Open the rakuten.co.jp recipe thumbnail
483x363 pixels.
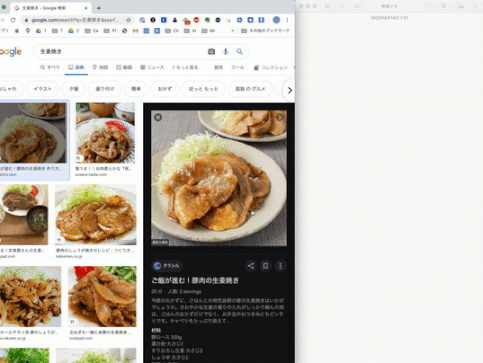[31, 296]
